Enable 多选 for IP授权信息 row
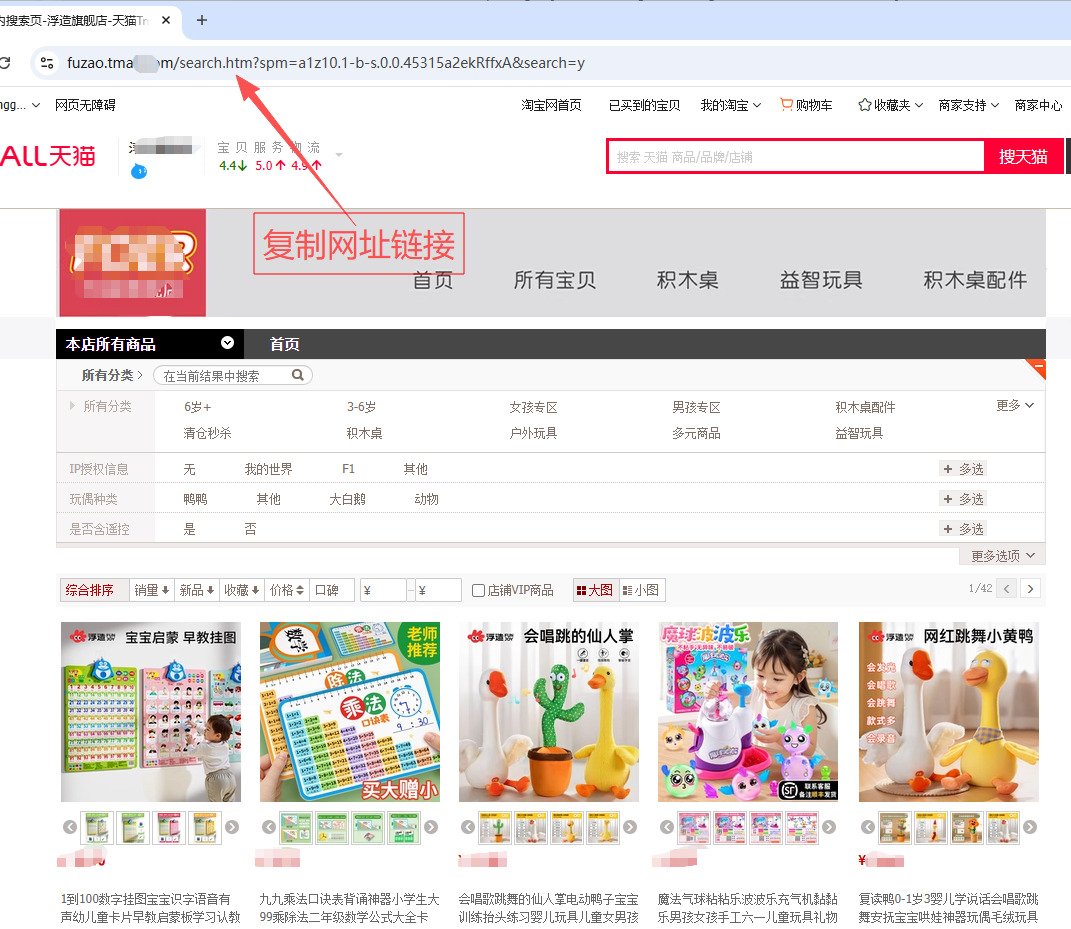This screenshot has height=929, width=1071. click(963, 469)
